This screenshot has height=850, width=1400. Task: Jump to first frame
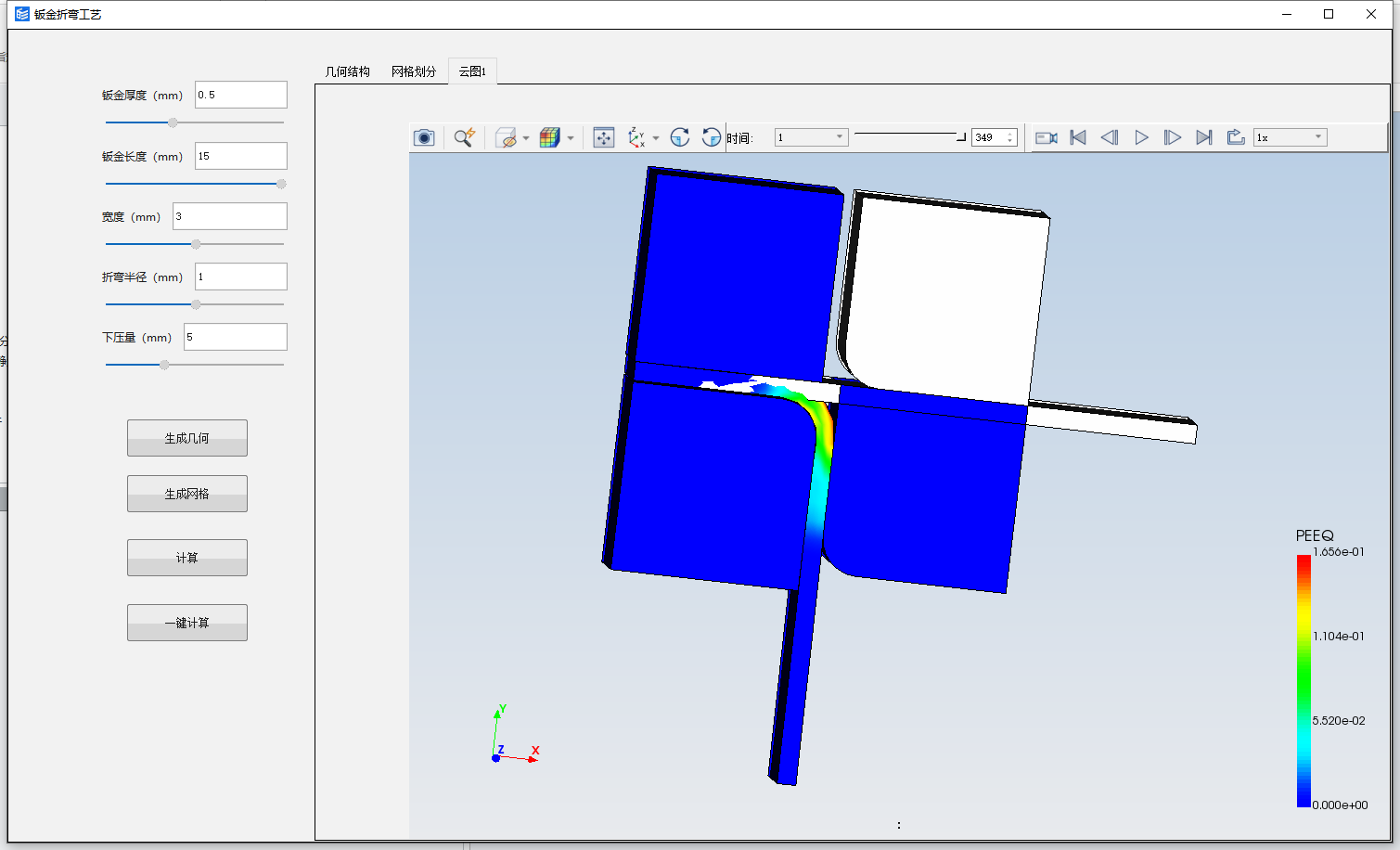(1078, 137)
